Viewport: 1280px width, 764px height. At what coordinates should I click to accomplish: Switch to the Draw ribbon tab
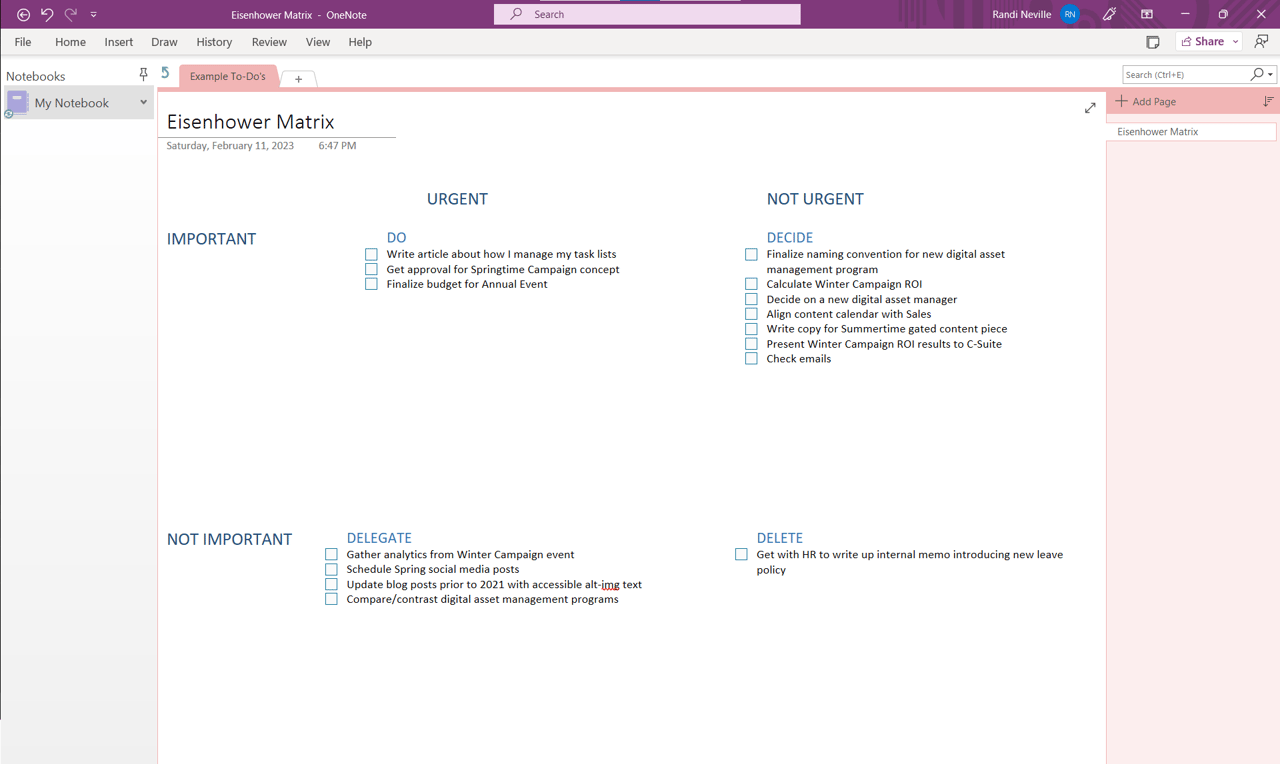tap(164, 41)
